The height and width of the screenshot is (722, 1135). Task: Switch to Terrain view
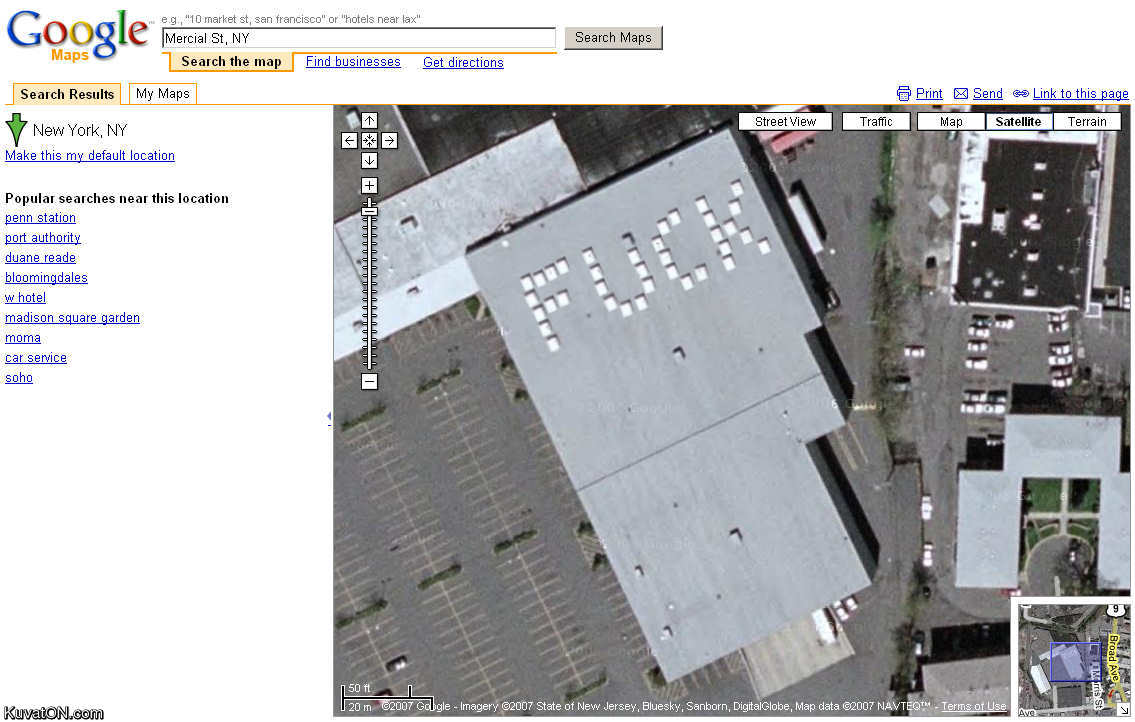pos(1087,121)
